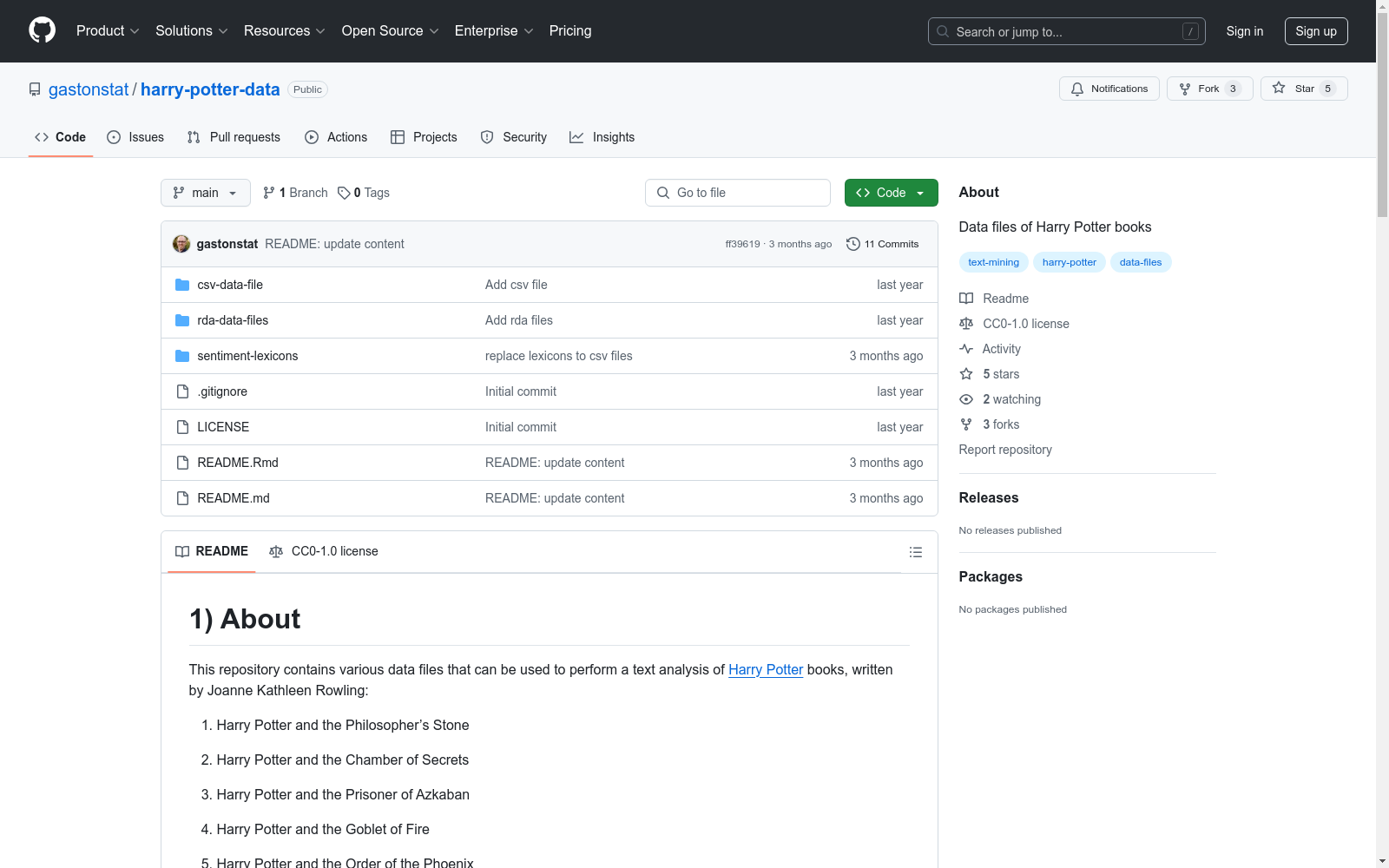Open commit hash ff39619
Image resolution: width=1389 pixels, height=868 pixels.
pos(742,244)
